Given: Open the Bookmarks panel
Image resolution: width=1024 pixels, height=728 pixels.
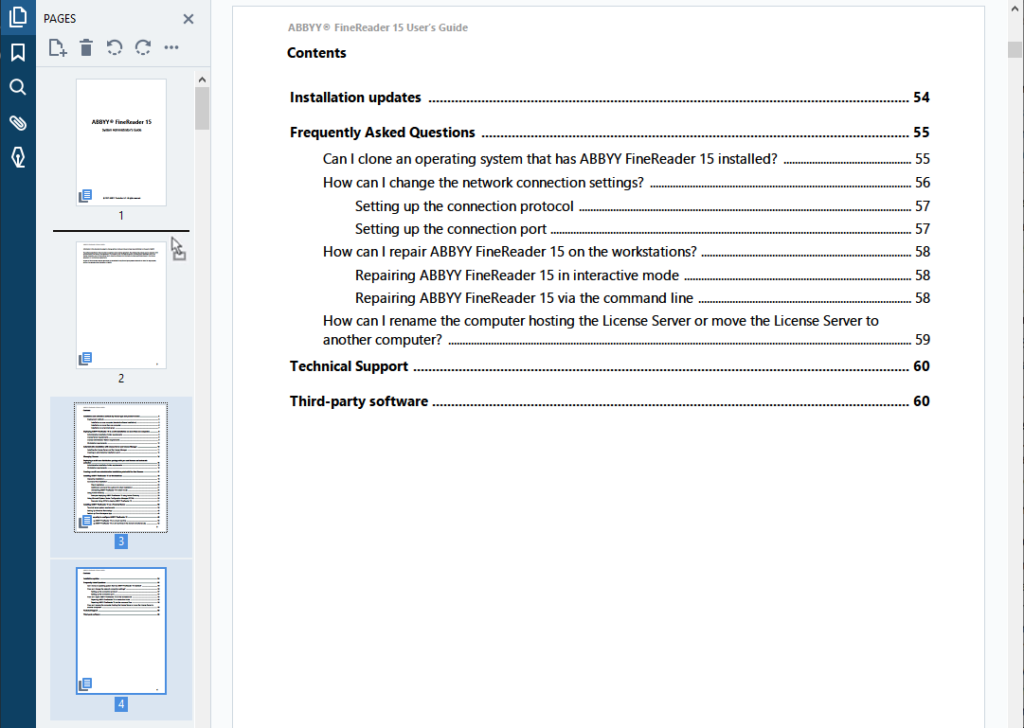Looking at the screenshot, I should click(x=18, y=52).
